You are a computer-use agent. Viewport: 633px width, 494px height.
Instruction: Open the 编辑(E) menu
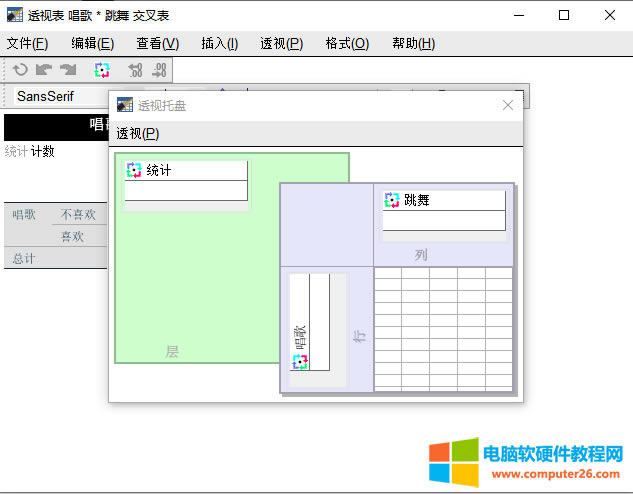coord(92,43)
